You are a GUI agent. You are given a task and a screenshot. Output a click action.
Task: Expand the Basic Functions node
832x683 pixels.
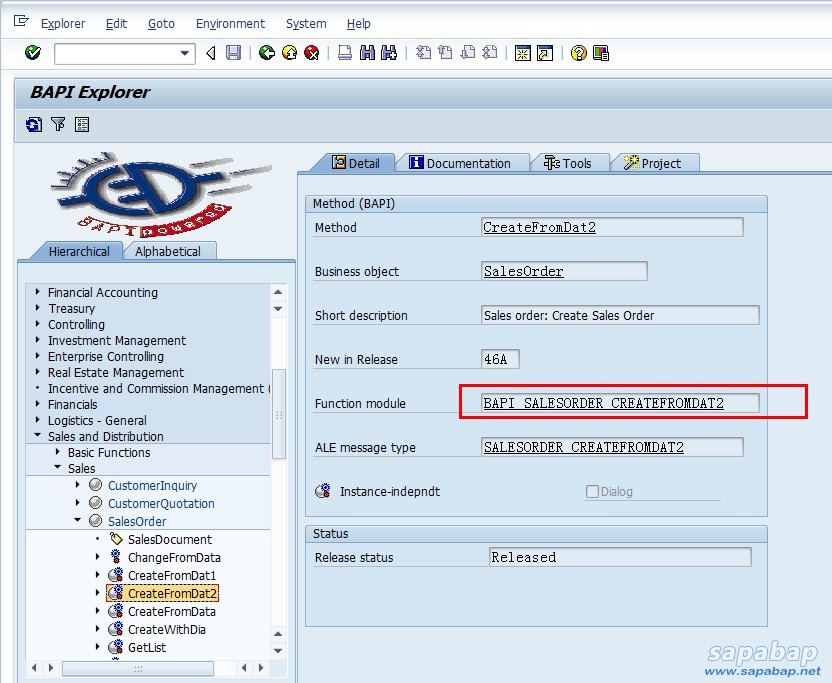pos(57,452)
